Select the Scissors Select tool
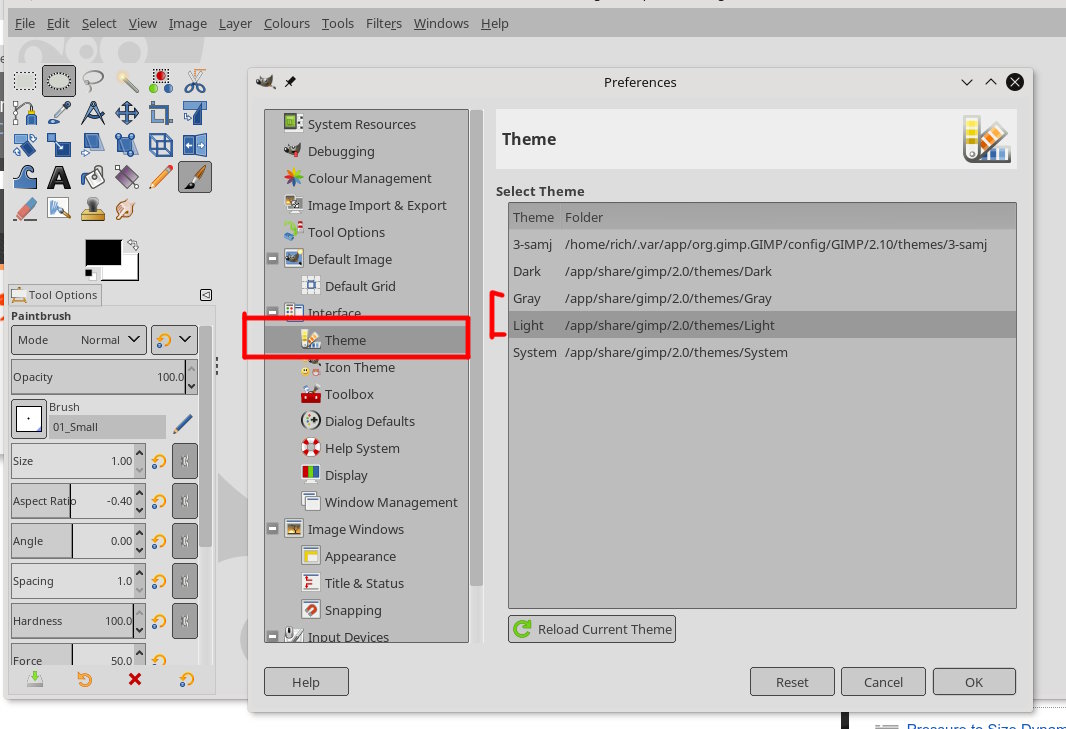 click(195, 82)
